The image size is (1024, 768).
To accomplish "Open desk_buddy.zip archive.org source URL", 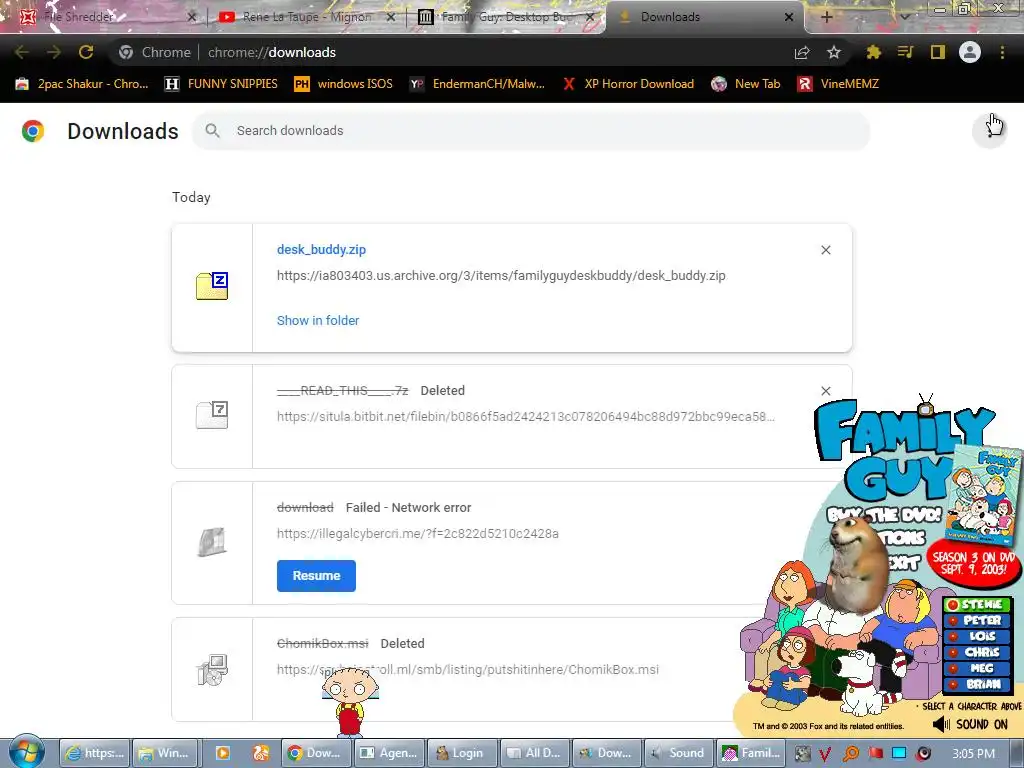I will [501, 276].
